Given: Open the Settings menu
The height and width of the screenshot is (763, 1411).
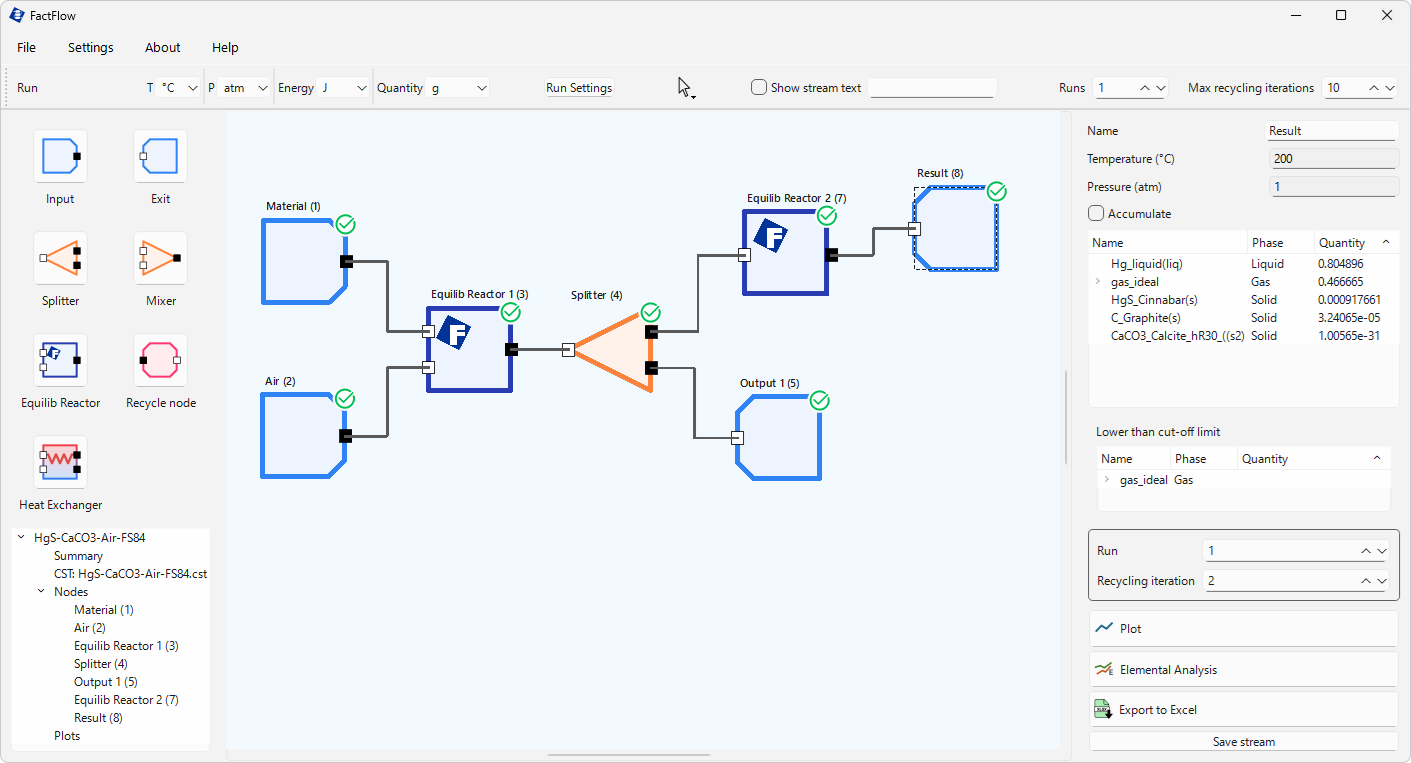Looking at the screenshot, I should 90,47.
